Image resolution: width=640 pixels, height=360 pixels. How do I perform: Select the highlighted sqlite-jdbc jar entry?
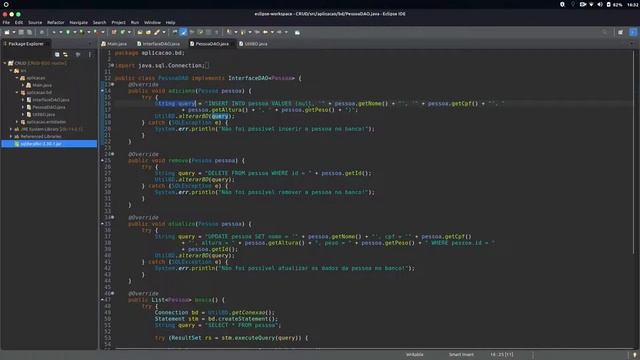click(x=49, y=144)
